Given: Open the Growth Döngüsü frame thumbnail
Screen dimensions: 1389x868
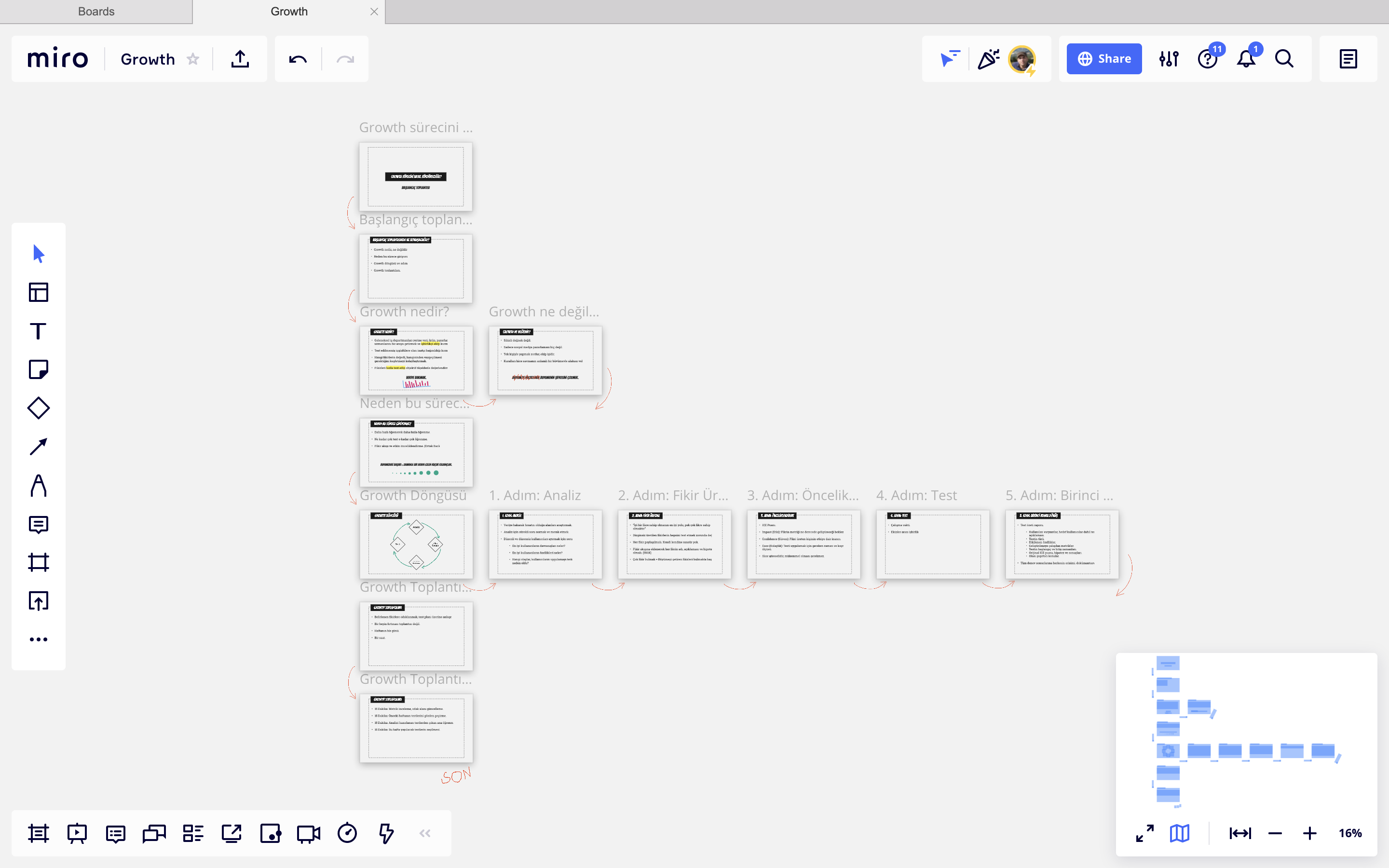Looking at the screenshot, I should 416,543.
